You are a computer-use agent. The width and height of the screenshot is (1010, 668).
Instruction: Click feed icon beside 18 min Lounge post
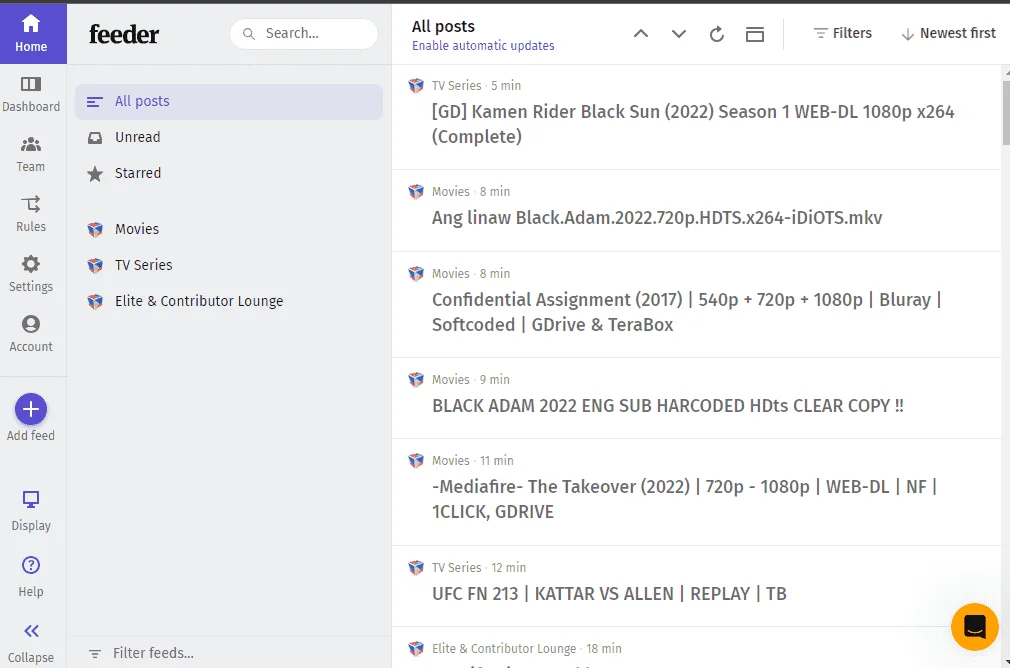[416, 648]
